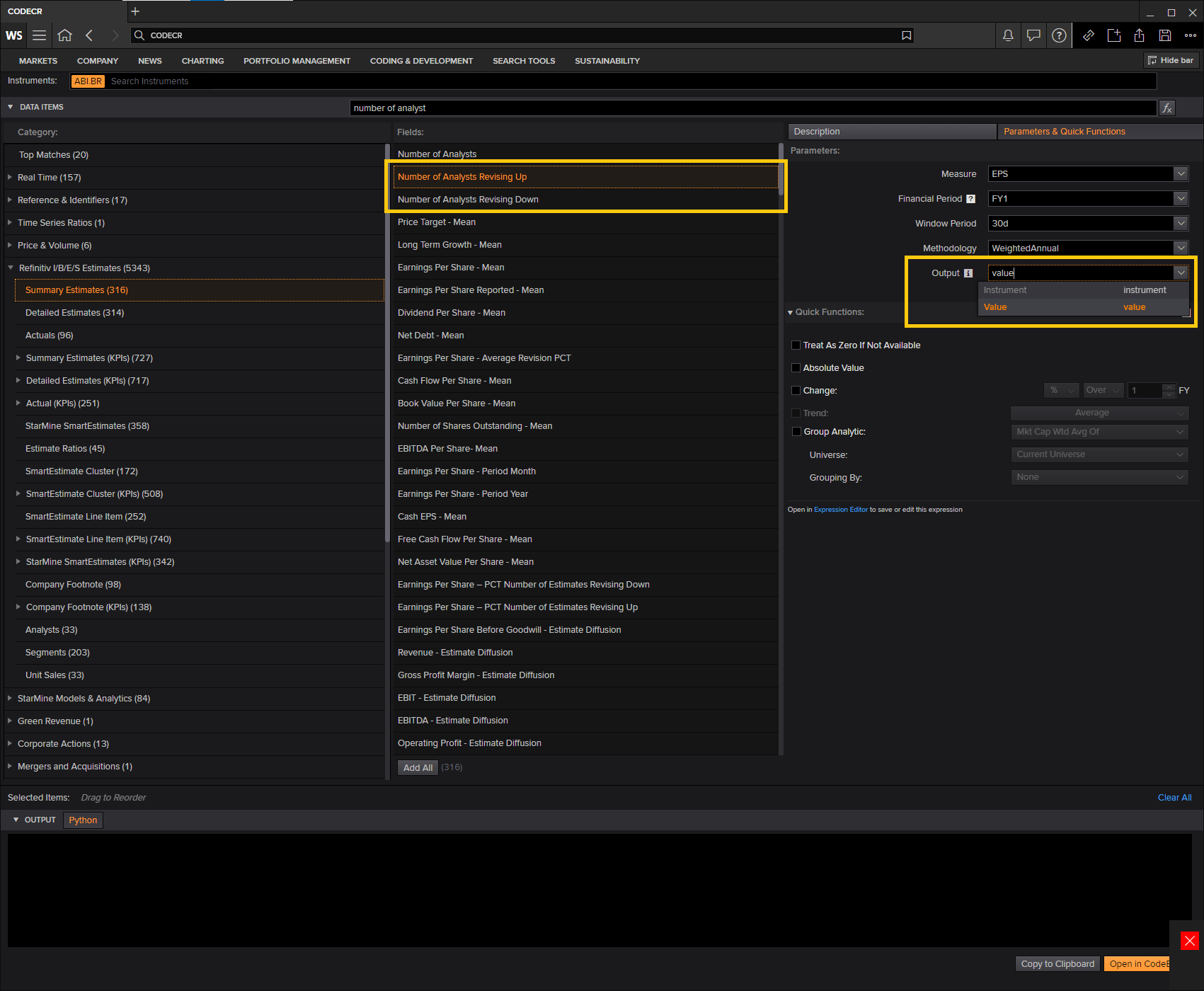Toggle the Output dropdown arrow

[1181, 273]
